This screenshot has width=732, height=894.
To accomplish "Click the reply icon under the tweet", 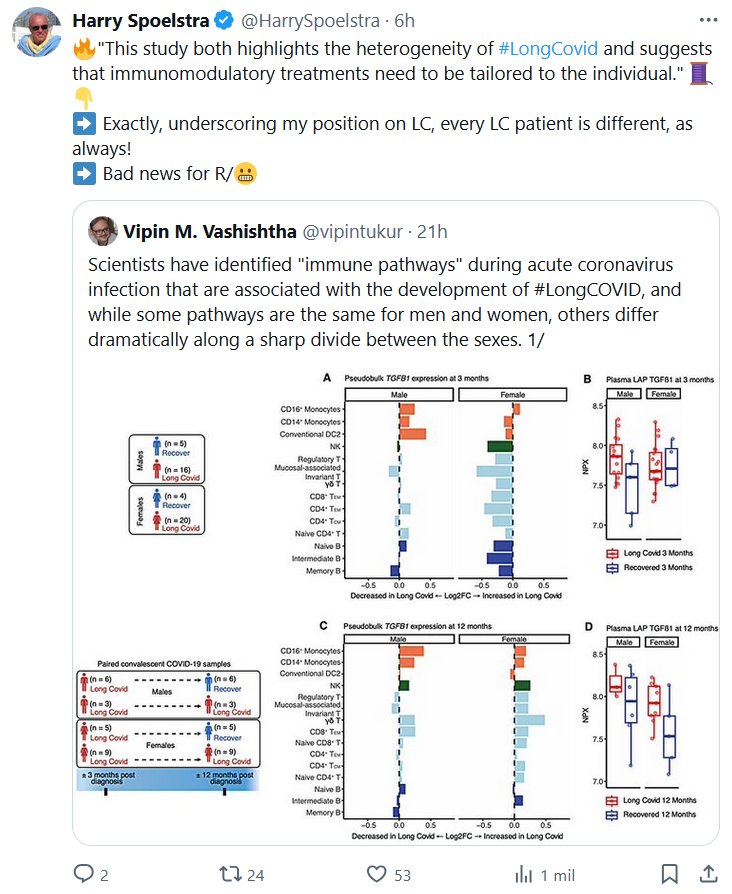I will [85, 874].
